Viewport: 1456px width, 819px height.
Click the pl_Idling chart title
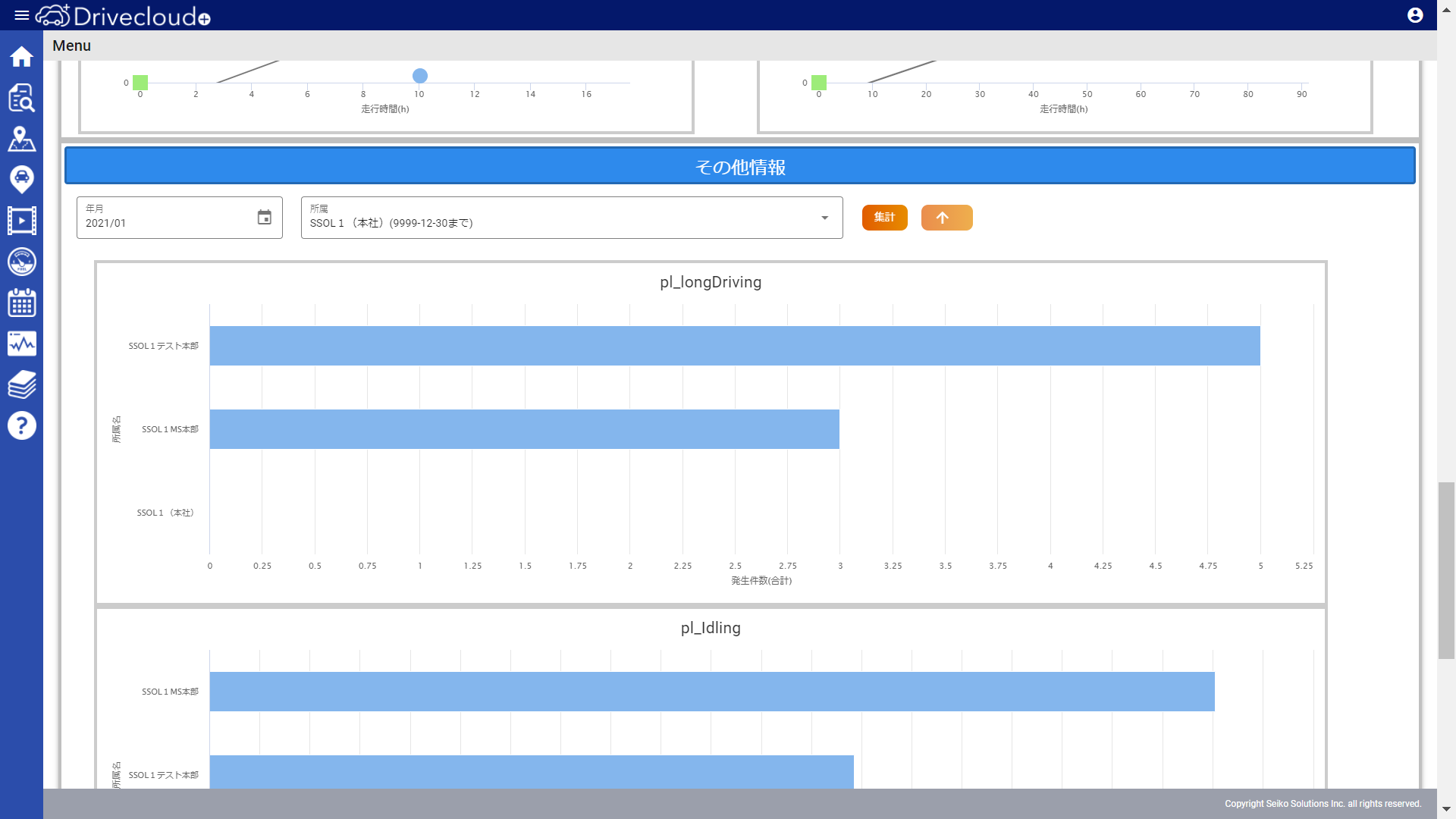point(711,628)
